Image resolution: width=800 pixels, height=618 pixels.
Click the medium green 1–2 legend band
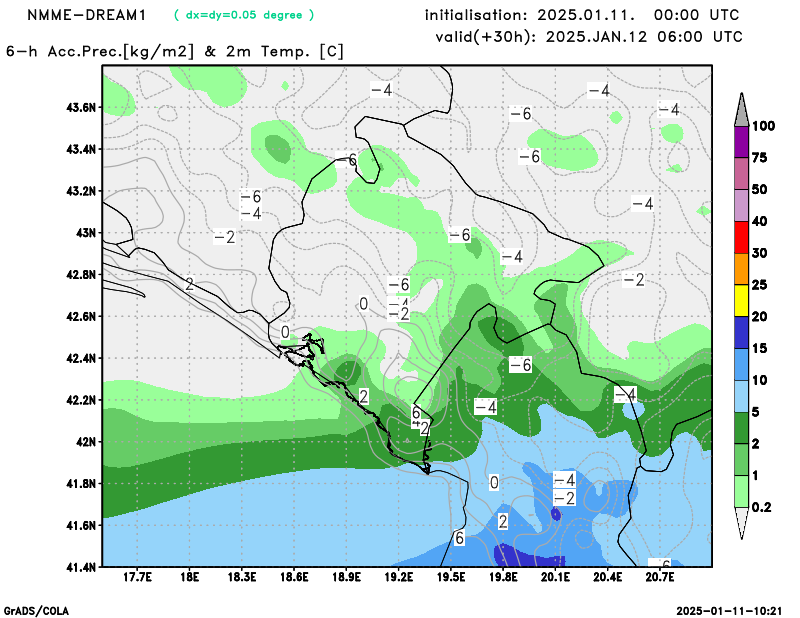741,460
